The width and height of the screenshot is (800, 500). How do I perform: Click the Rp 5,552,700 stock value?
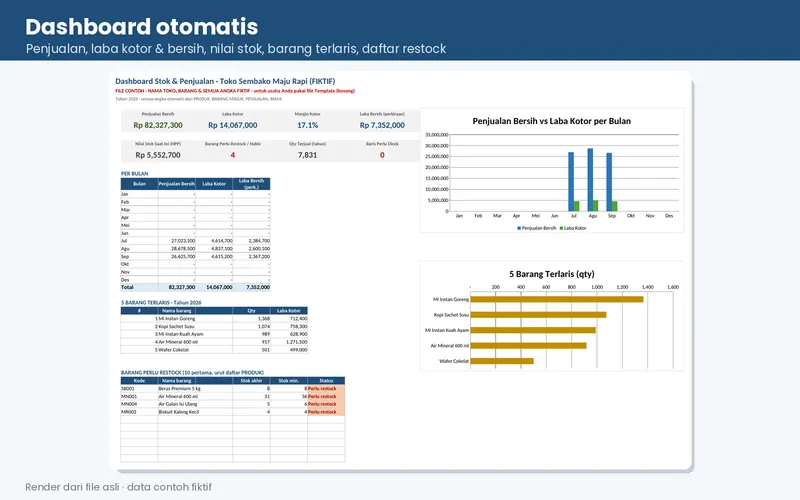(x=158, y=155)
